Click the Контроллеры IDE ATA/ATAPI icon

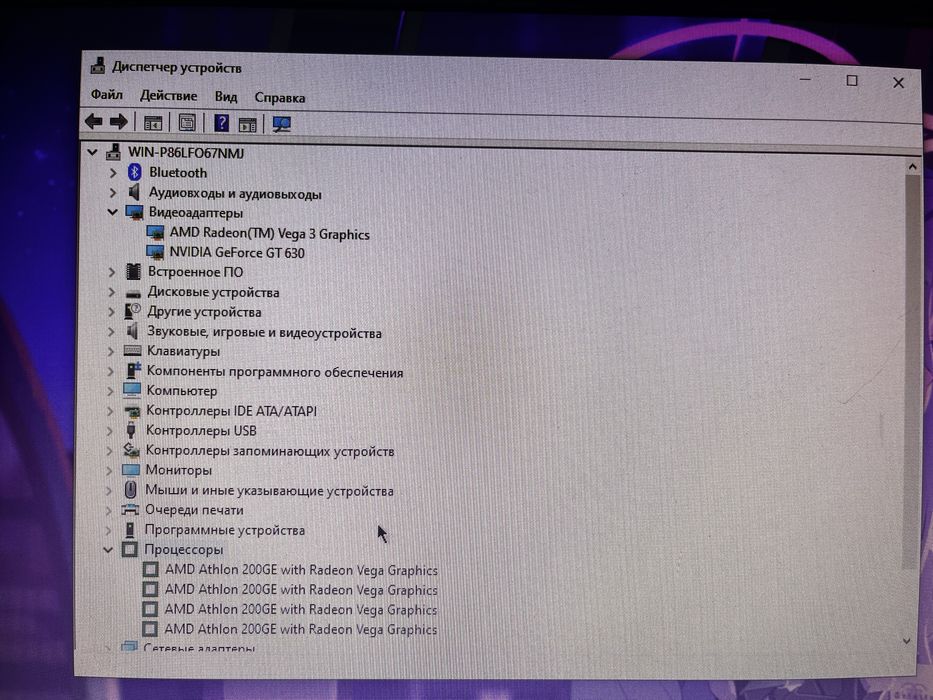pos(131,411)
